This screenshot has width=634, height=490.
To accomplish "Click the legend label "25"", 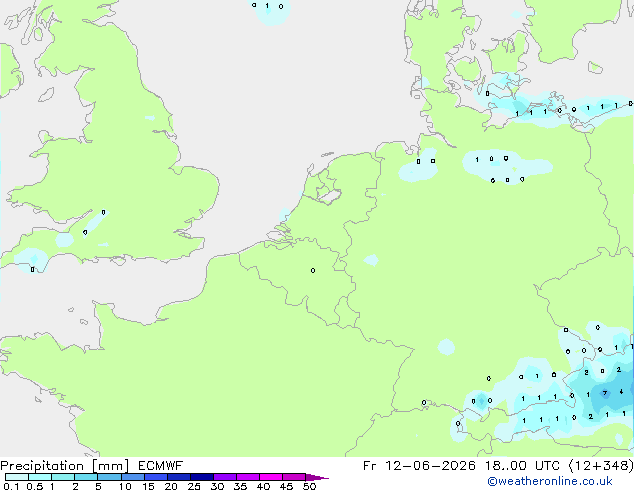I will [194, 486].
